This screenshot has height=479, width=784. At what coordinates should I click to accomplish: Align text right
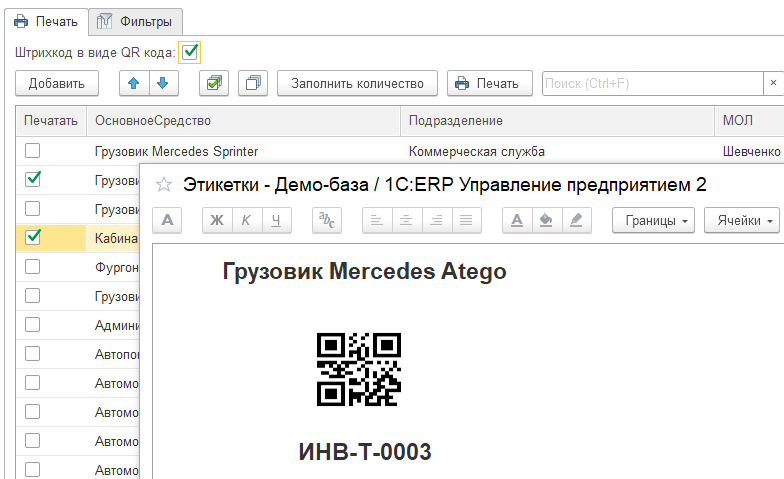coord(436,220)
